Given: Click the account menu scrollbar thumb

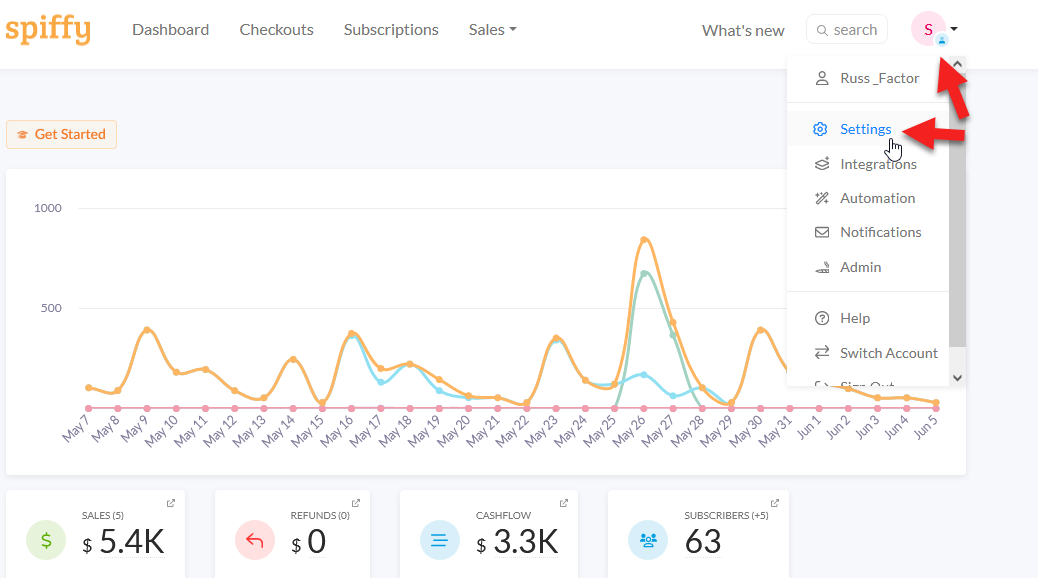Looking at the screenshot, I should tap(957, 209).
